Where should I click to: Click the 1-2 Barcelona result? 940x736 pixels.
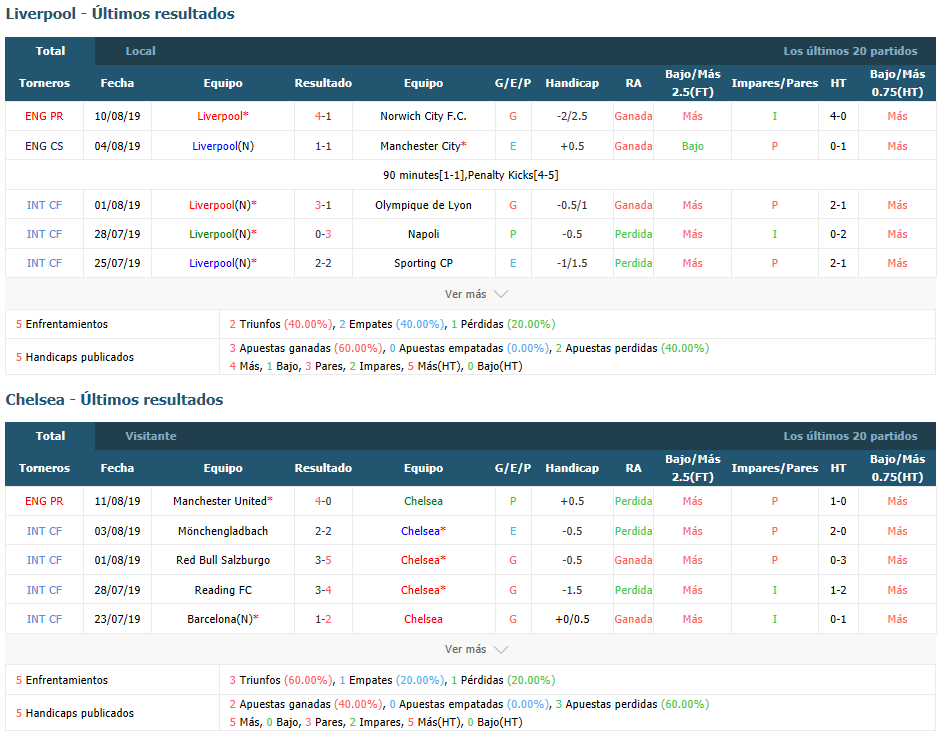pyautogui.click(x=323, y=619)
